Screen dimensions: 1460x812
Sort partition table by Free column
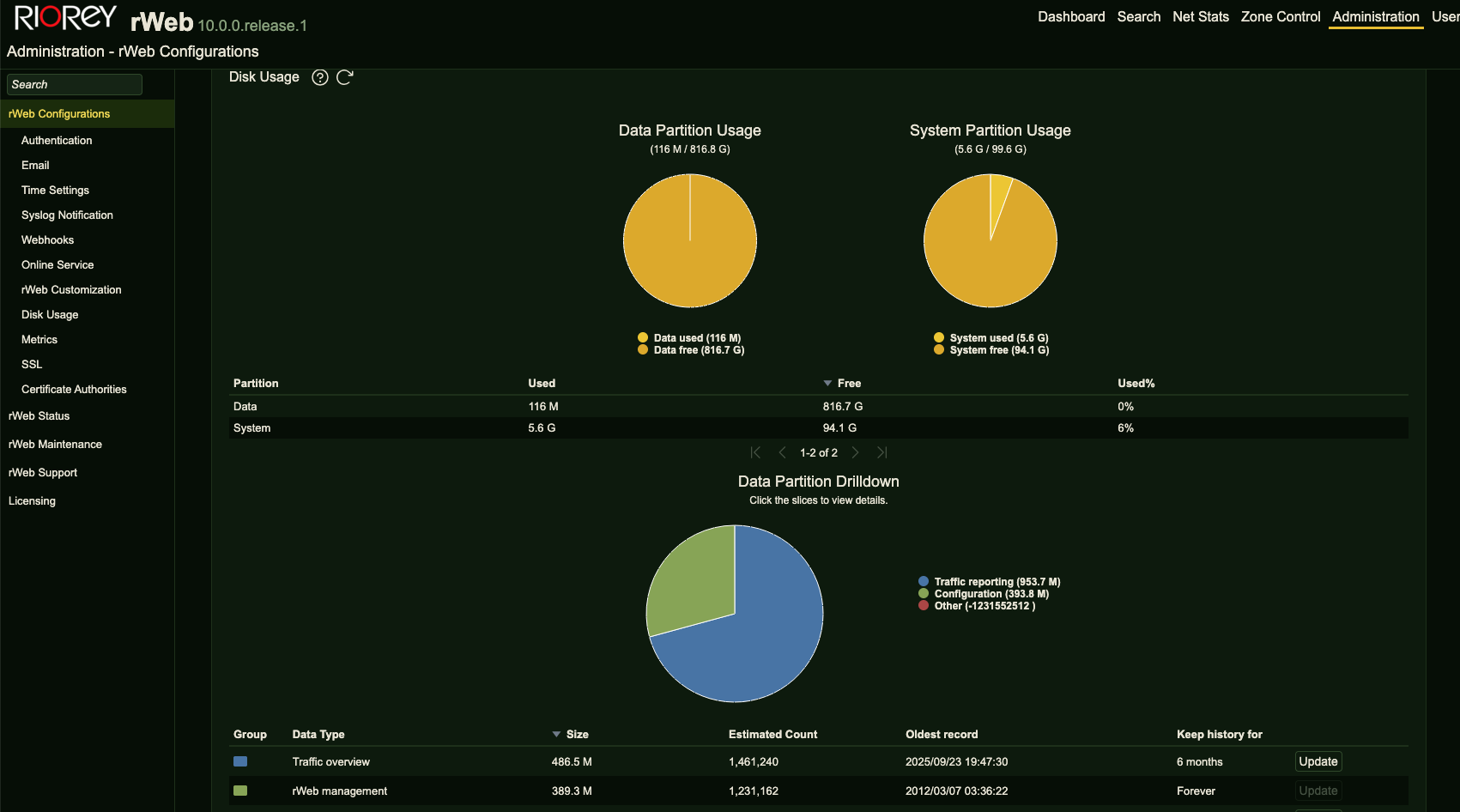point(849,383)
